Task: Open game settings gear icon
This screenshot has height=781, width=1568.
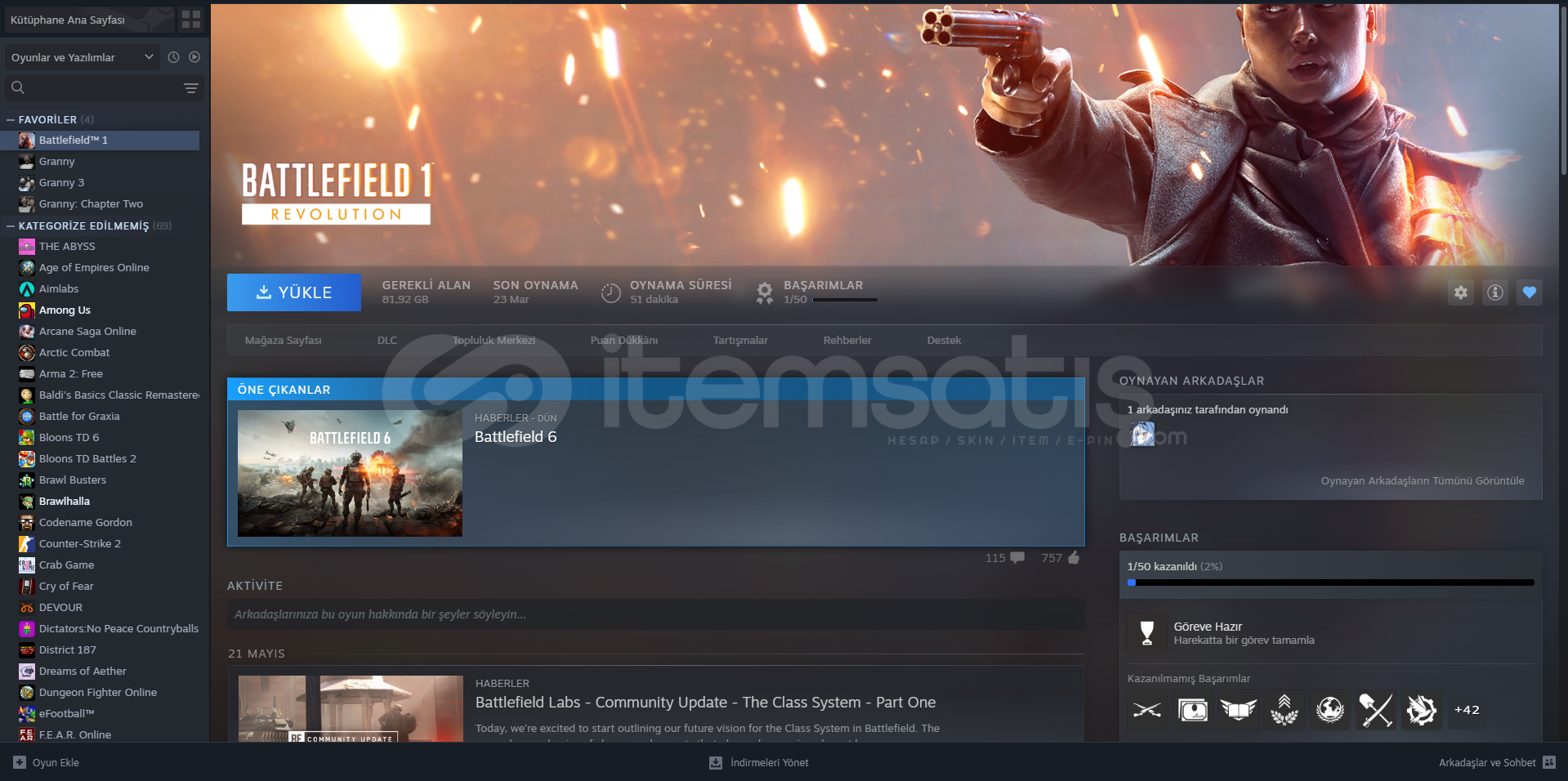Action: point(1461,292)
